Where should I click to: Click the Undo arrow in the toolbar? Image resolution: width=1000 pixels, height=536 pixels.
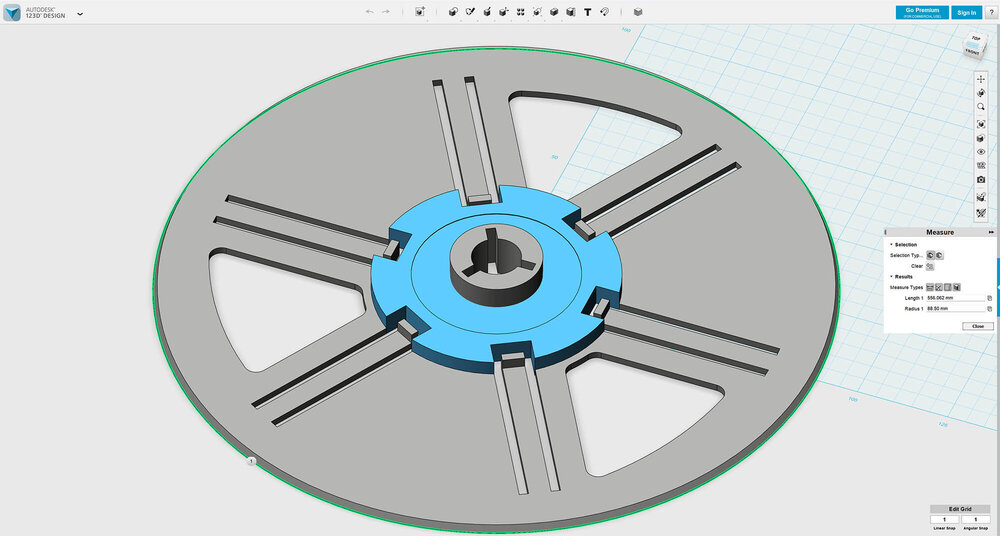tap(370, 12)
